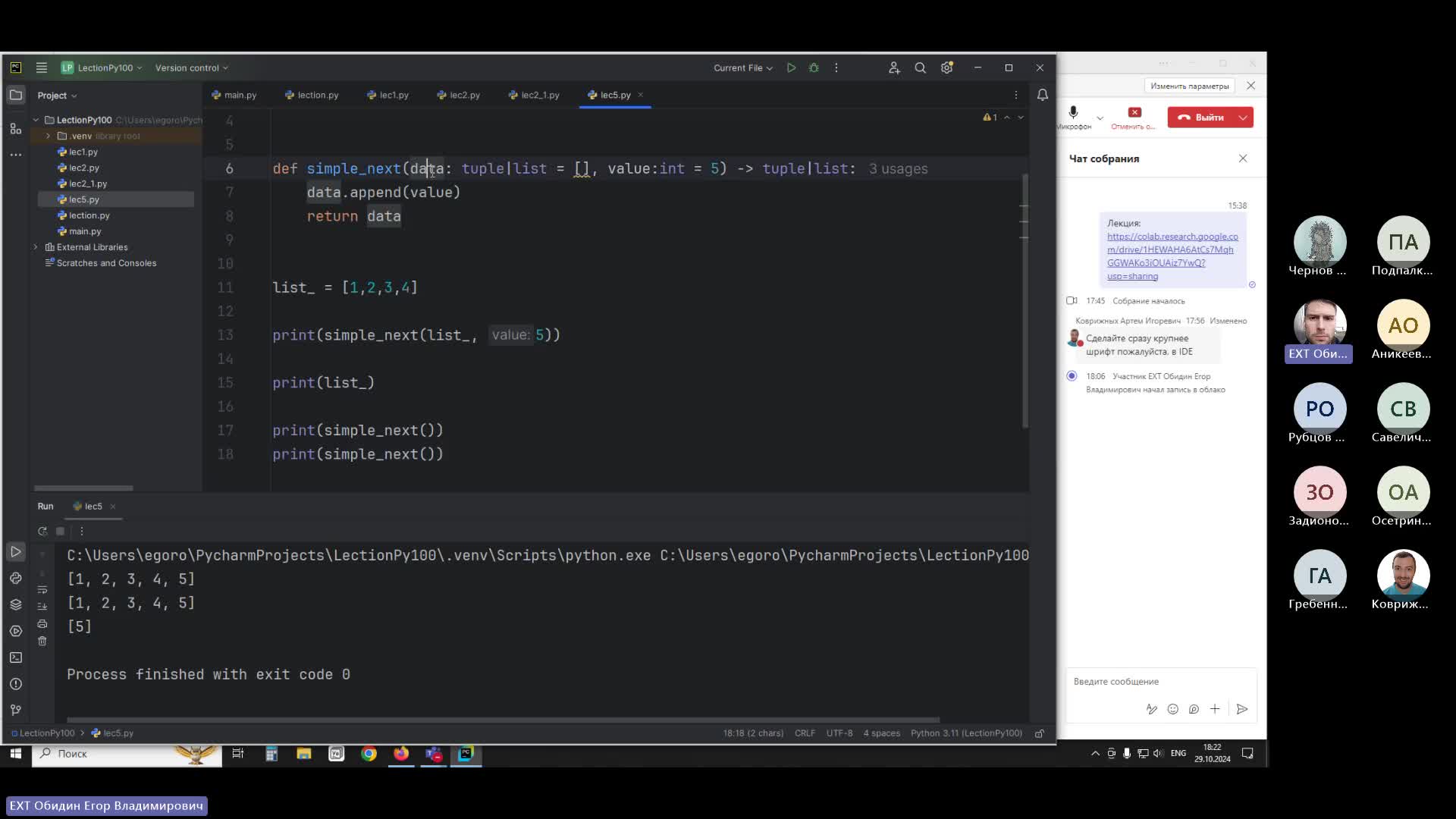Stop the running process in Run panel

point(61,531)
